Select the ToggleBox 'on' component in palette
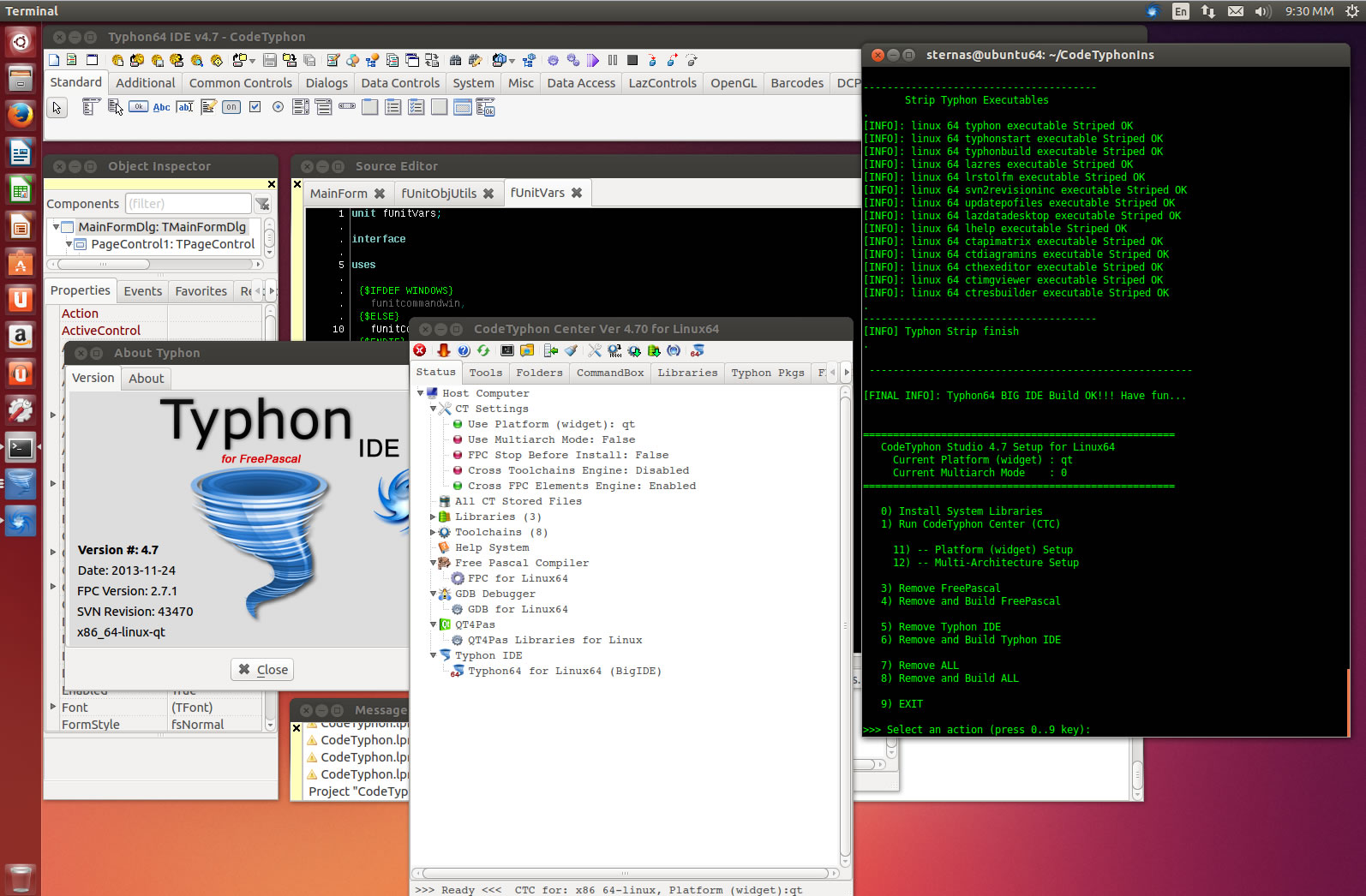 click(x=231, y=107)
